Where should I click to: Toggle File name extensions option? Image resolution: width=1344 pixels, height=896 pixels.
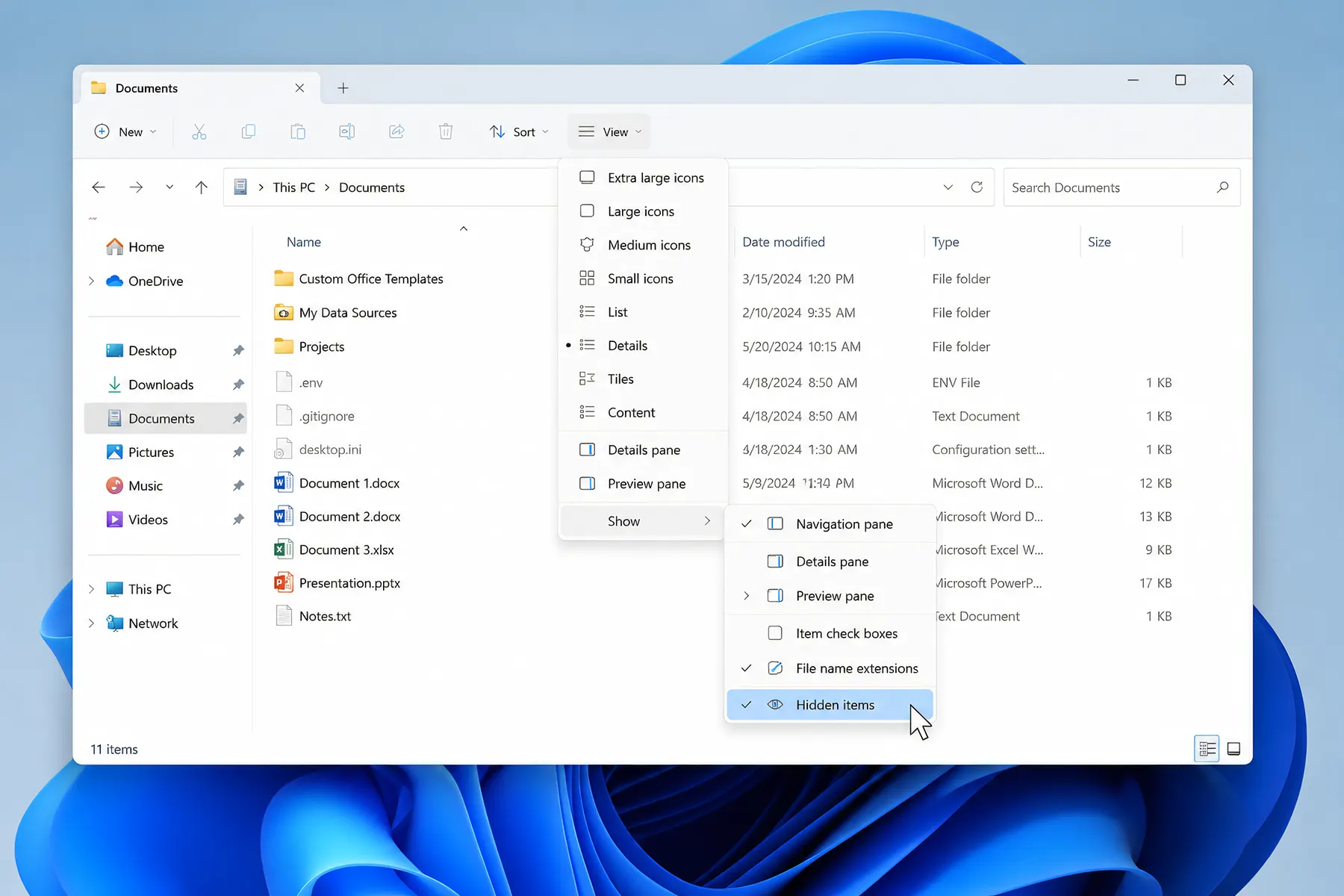click(x=830, y=668)
